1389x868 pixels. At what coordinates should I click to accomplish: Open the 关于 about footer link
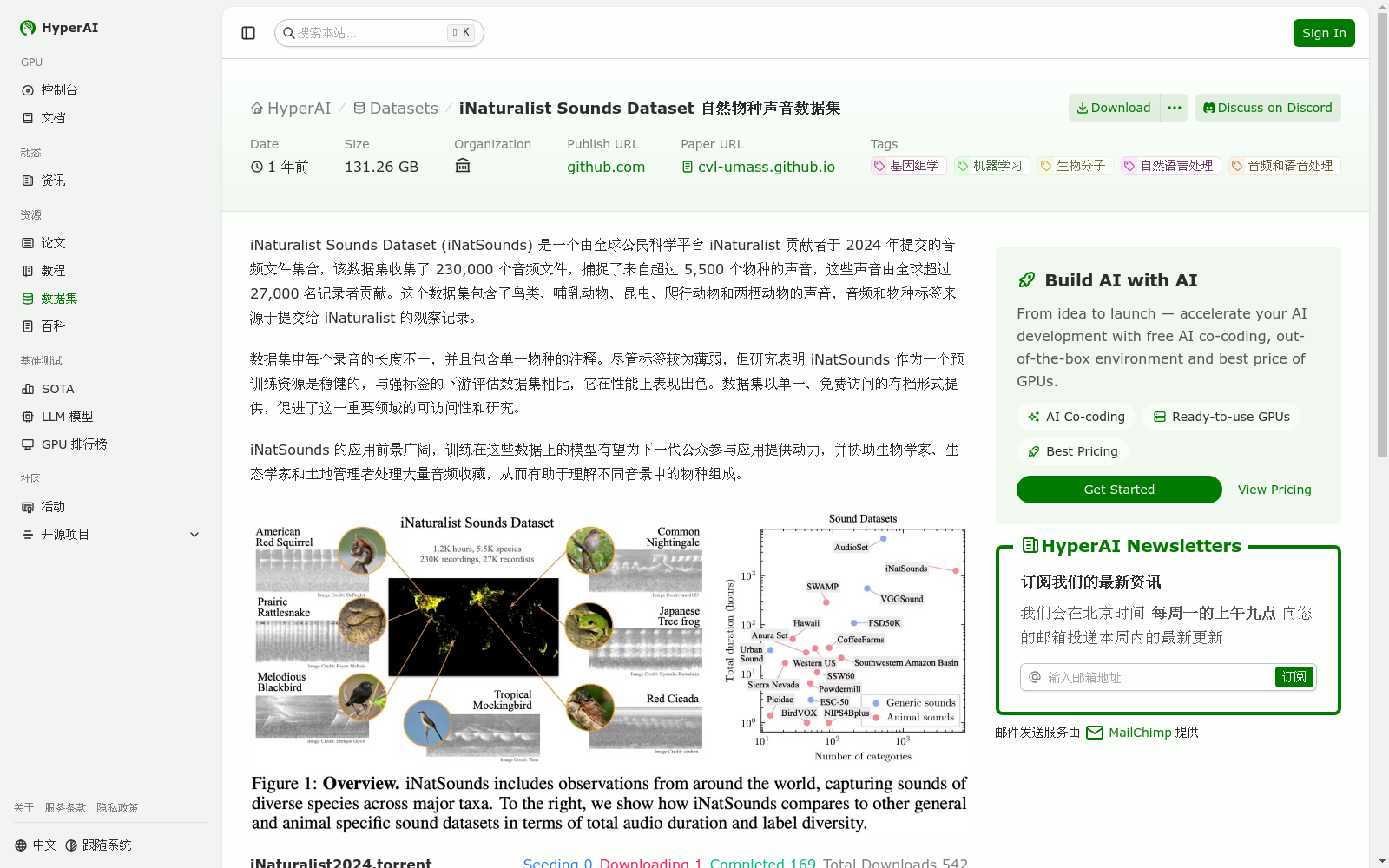click(23, 808)
